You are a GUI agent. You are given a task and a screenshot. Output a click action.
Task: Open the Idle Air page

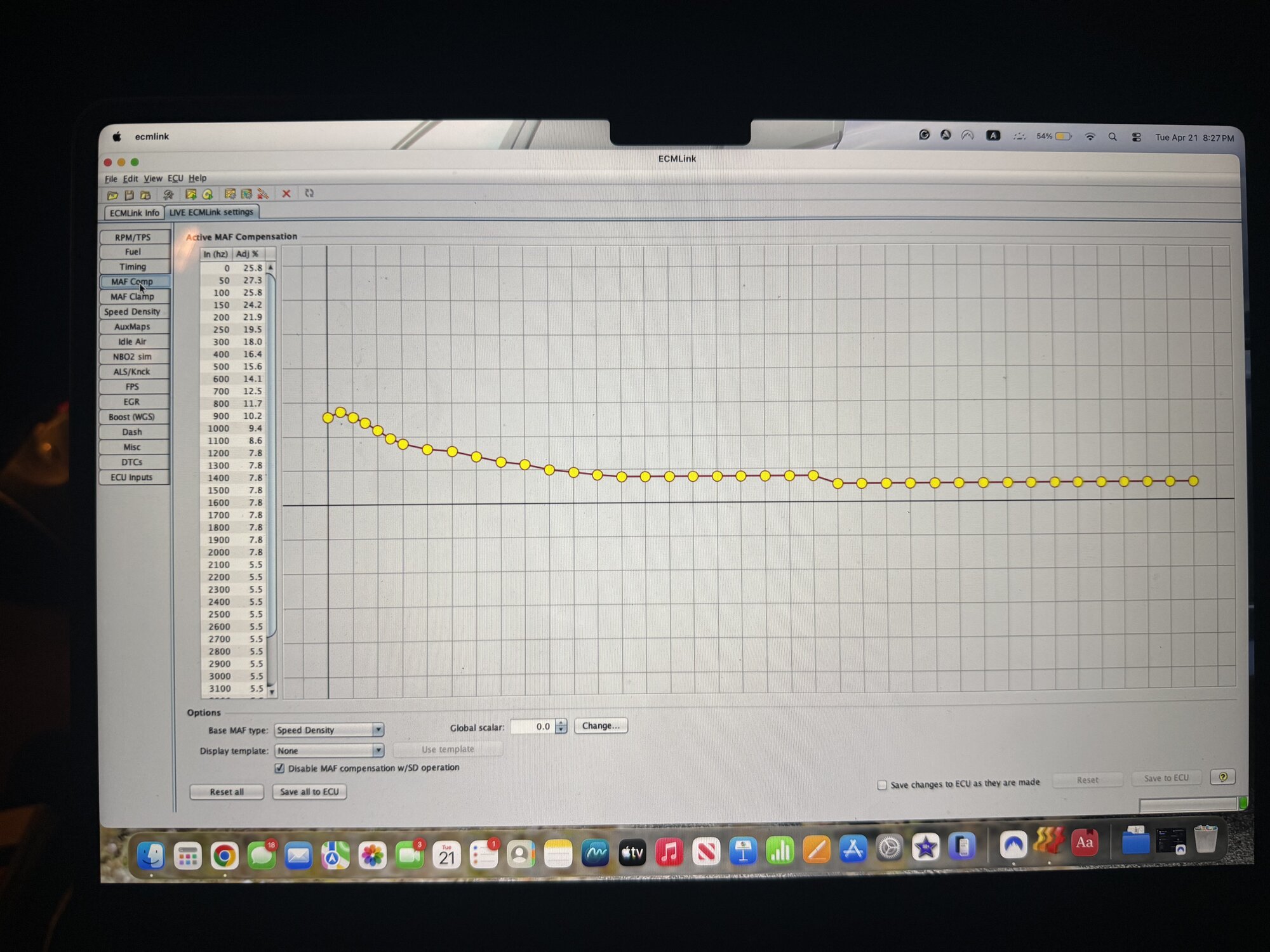133,342
